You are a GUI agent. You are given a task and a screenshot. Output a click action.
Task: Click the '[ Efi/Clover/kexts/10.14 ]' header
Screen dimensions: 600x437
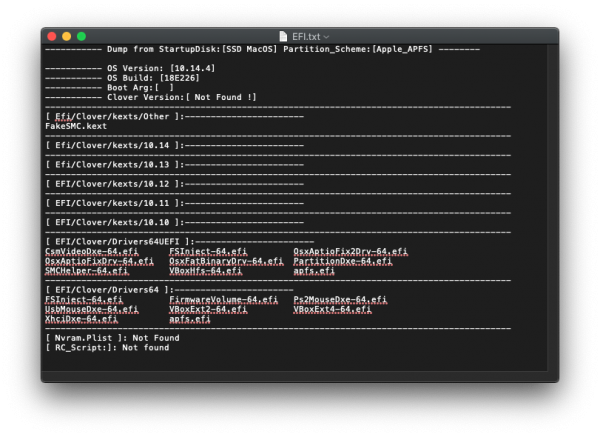pos(115,145)
